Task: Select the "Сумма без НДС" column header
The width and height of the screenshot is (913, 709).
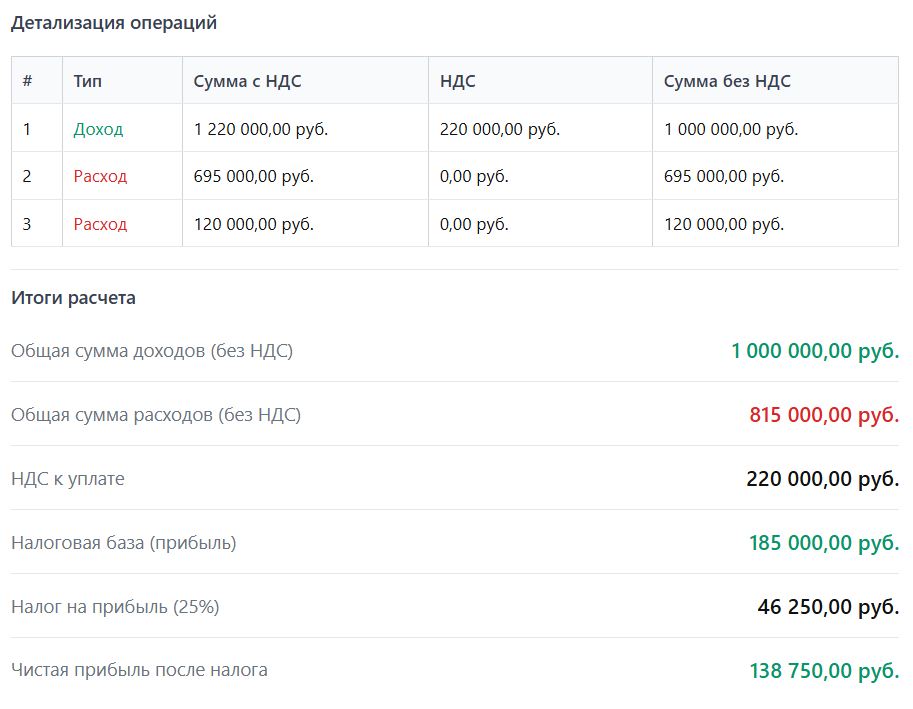Action: coord(727,81)
